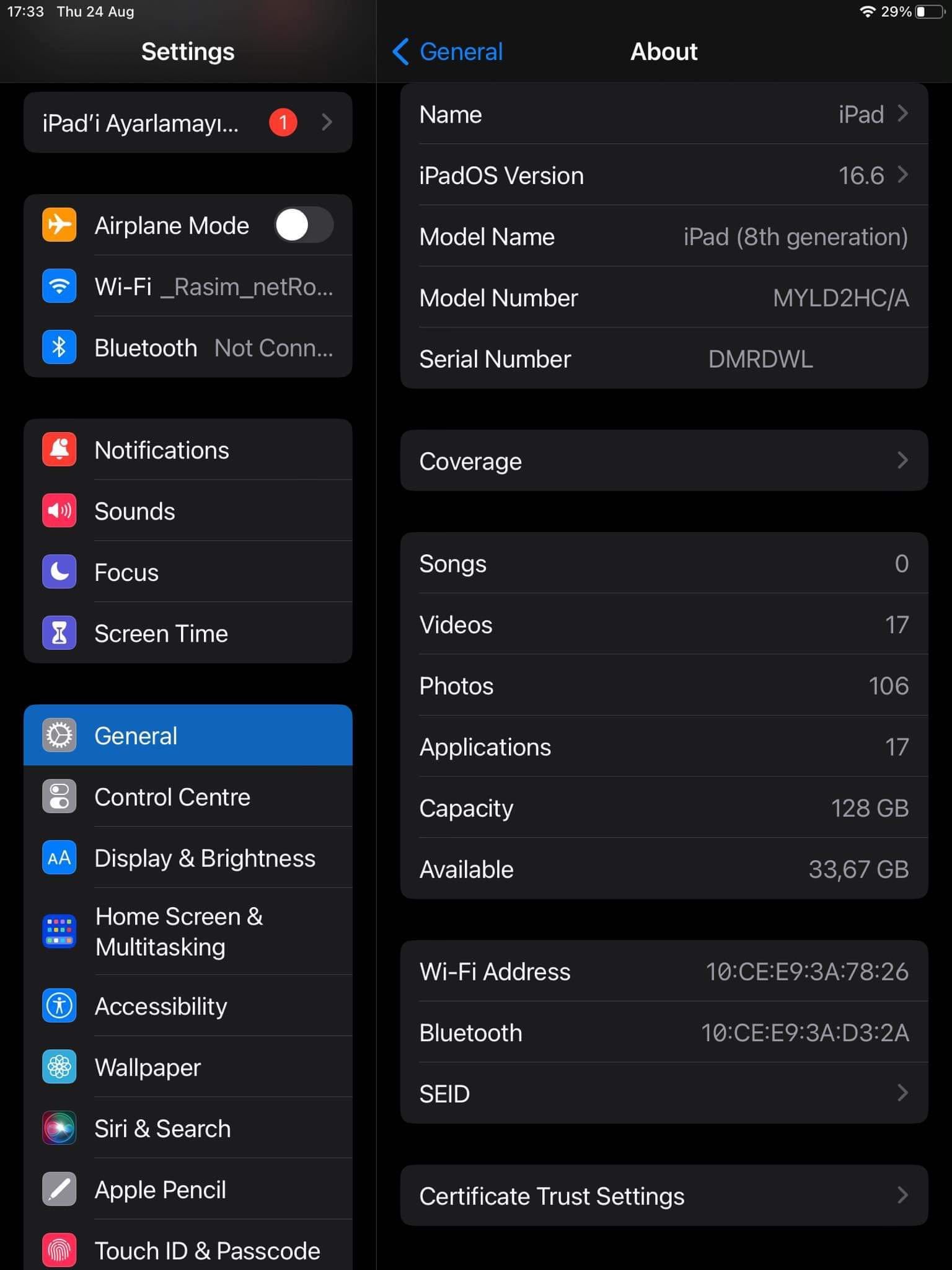The width and height of the screenshot is (952, 1270).
Task: Select Screen Time in the sidebar
Action: click(x=188, y=633)
